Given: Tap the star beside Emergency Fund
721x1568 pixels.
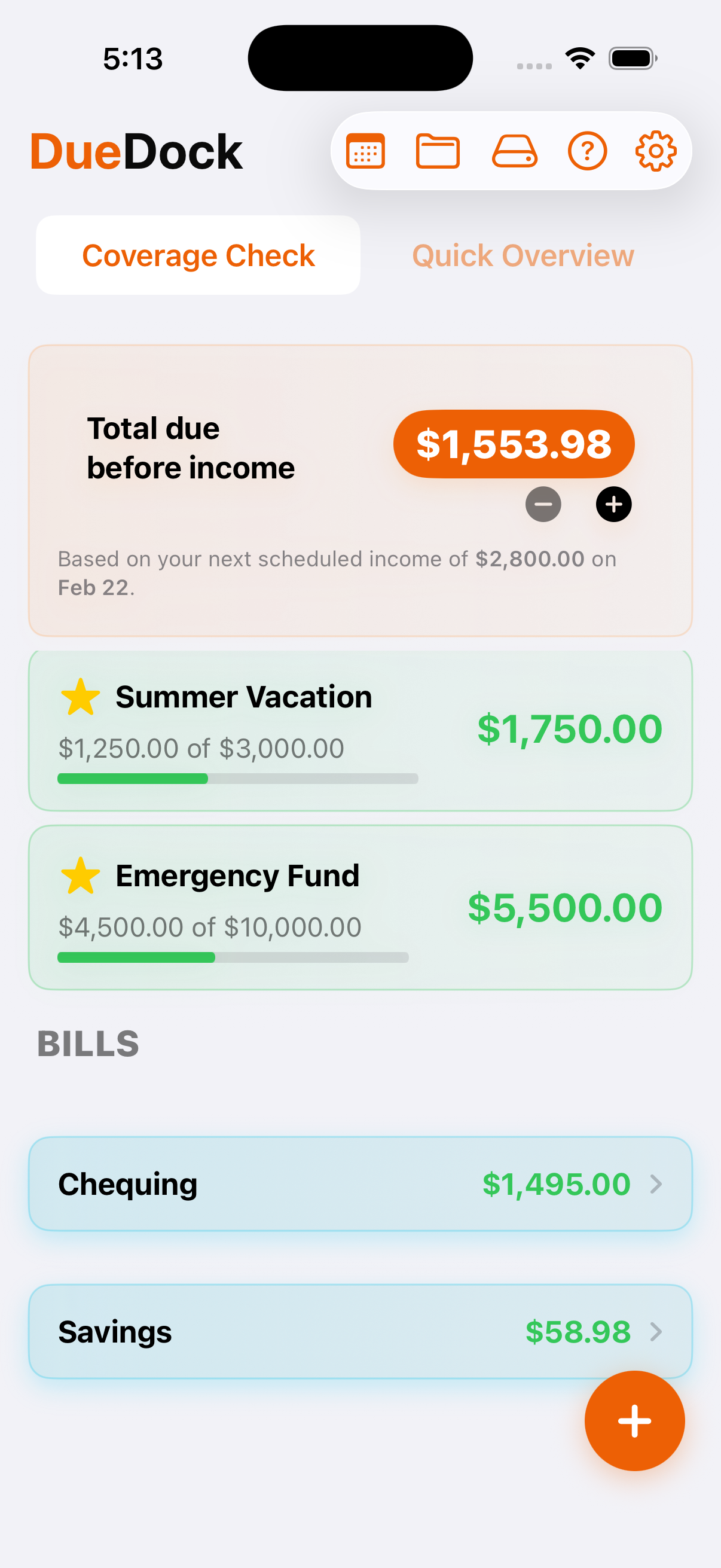Looking at the screenshot, I should pyautogui.click(x=80, y=876).
